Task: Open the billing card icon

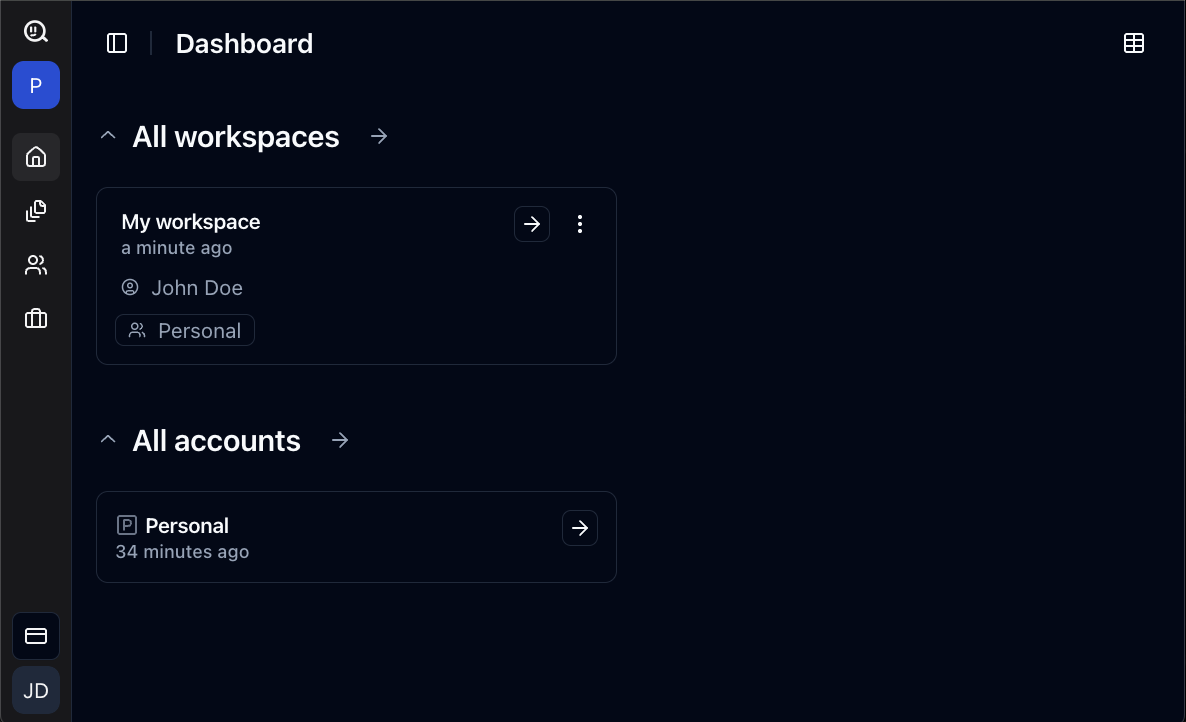Action: click(36, 636)
